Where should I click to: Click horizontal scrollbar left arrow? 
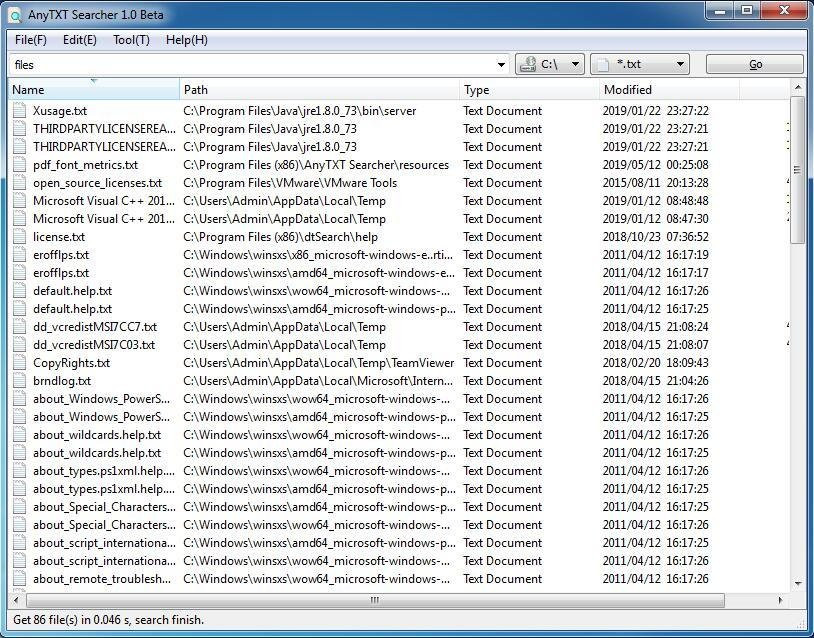(x=16, y=600)
